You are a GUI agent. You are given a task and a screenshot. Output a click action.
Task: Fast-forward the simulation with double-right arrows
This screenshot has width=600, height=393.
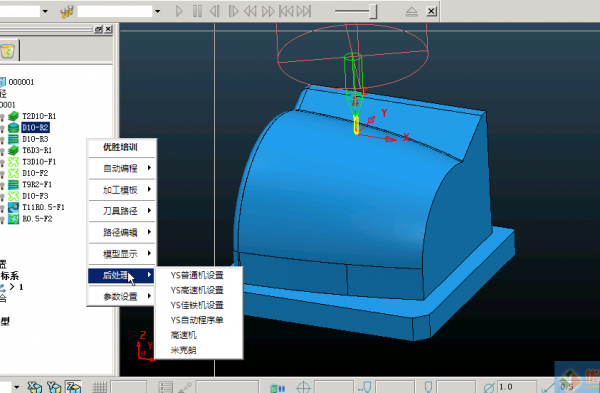[268, 11]
